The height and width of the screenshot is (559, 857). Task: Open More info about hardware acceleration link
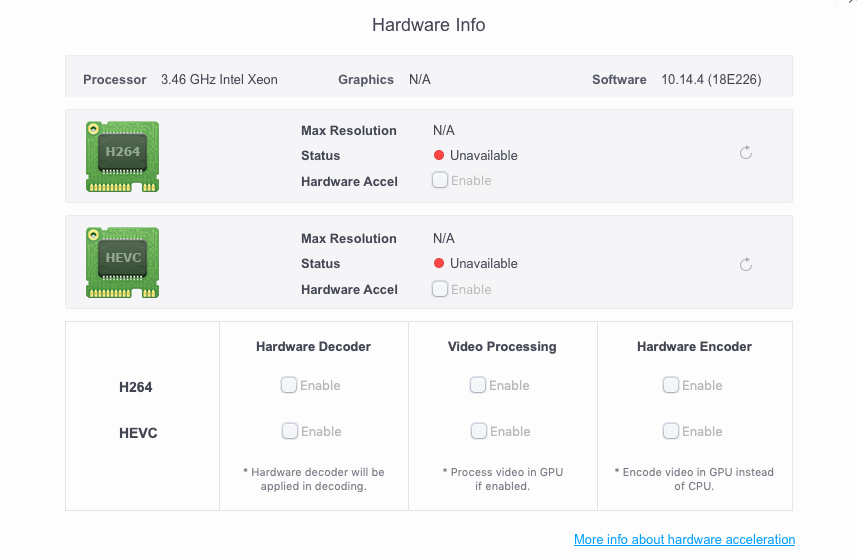tap(684, 539)
